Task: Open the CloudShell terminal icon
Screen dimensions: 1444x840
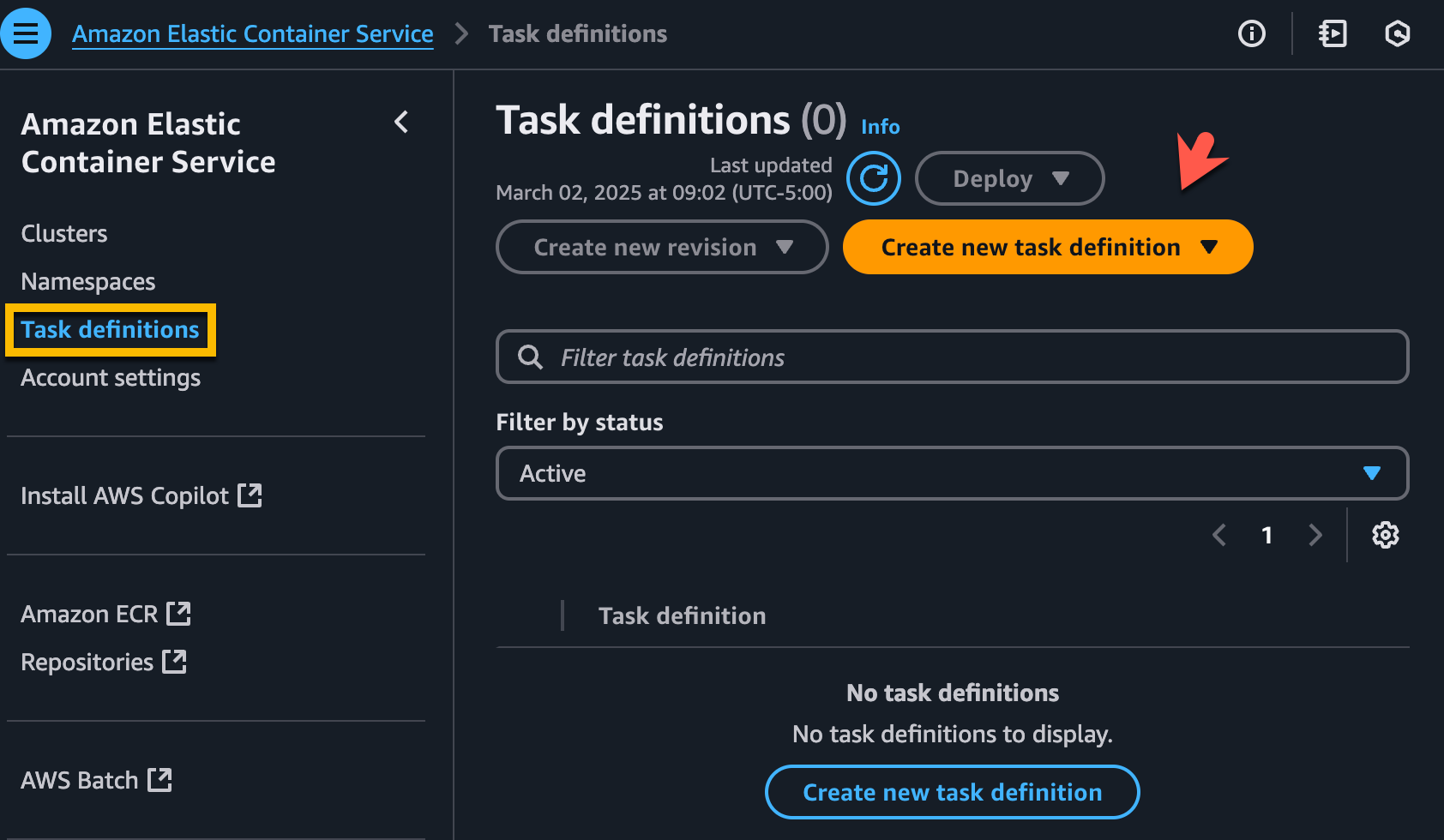Action: (x=1332, y=33)
